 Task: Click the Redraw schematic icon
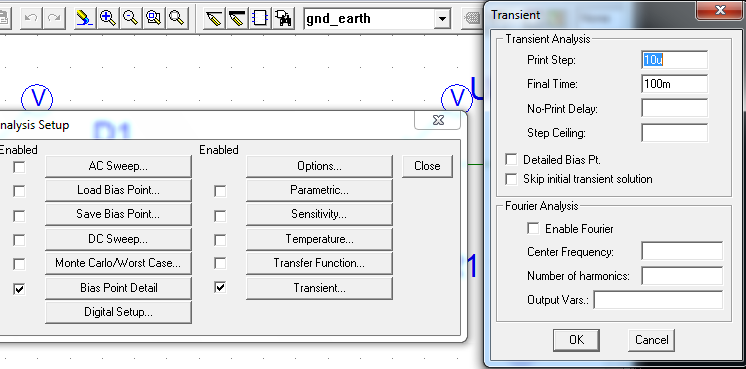(x=85, y=19)
